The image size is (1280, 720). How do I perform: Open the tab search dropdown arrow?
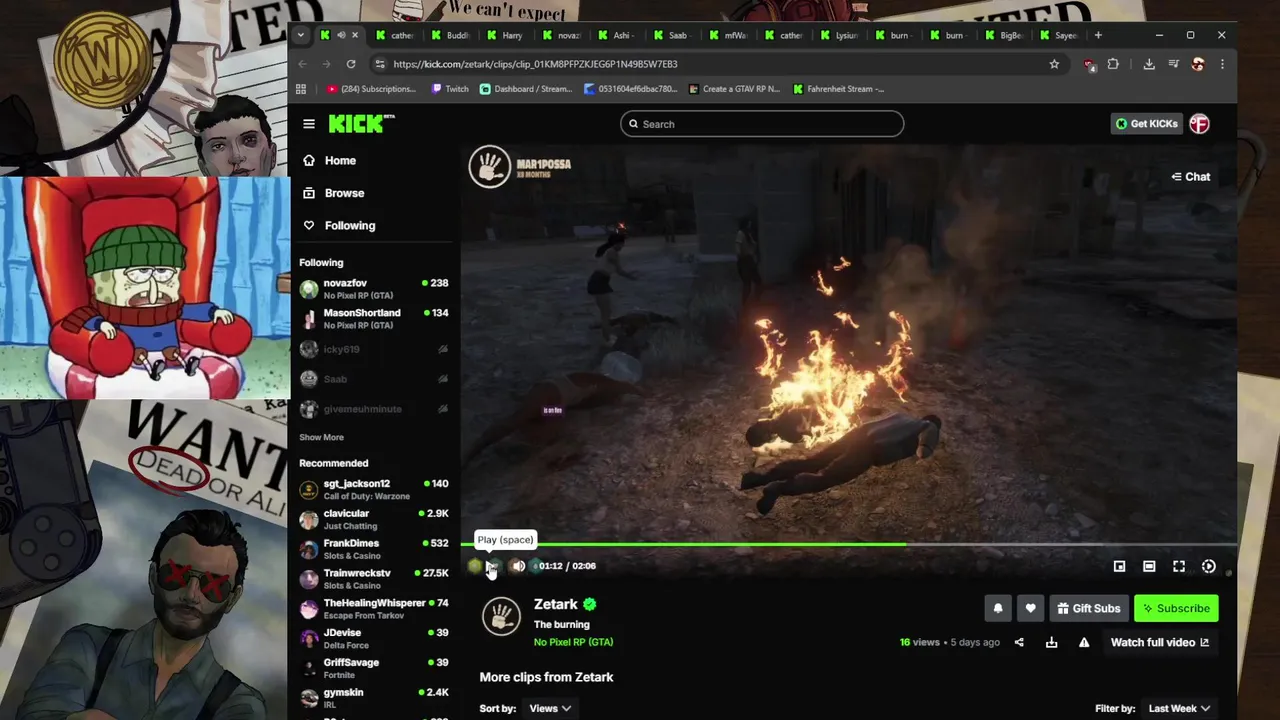[x=301, y=35]
